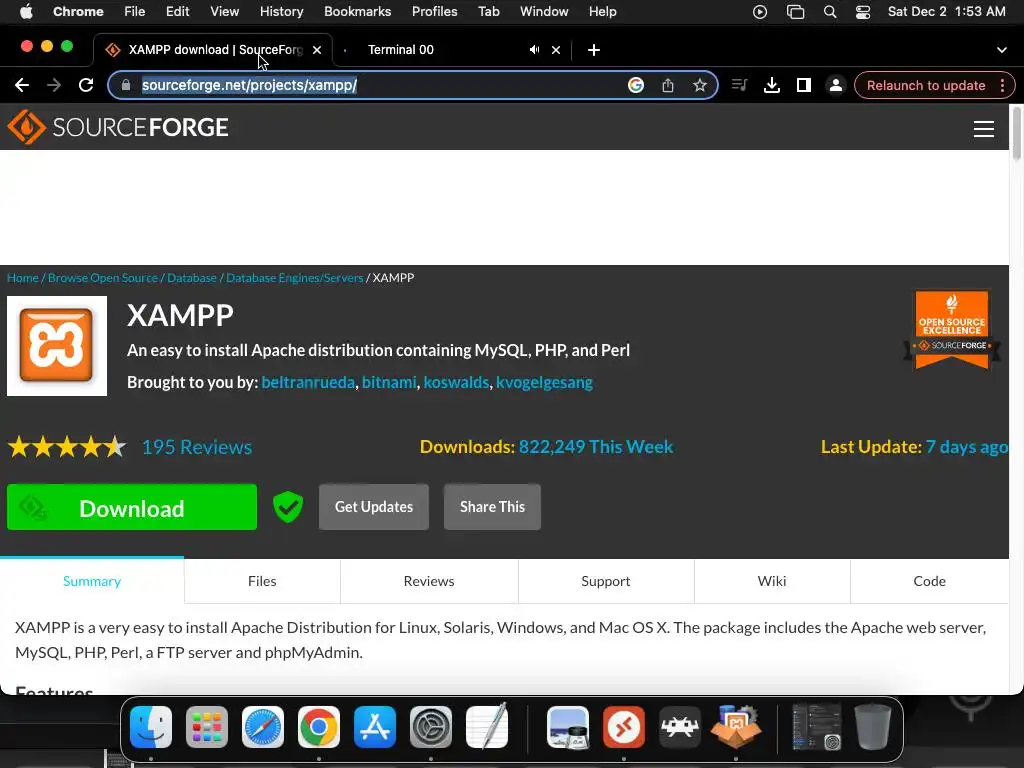Image resolution: width=1024 pixels, height=768 pixels.
Task: Click the share page icon in address bar
Action: click(667, 85)
